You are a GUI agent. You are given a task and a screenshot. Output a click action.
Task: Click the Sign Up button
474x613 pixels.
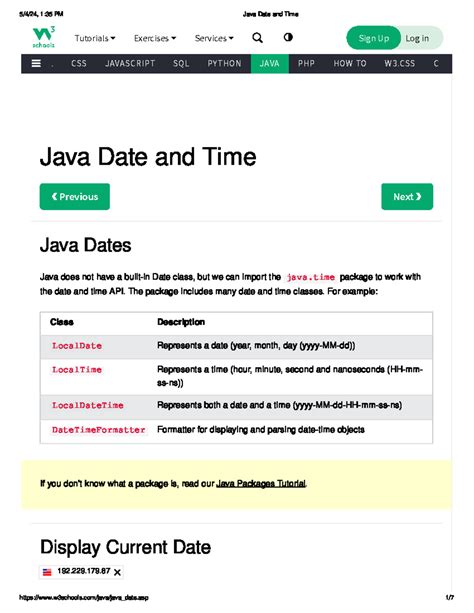[x=374, y=38]
